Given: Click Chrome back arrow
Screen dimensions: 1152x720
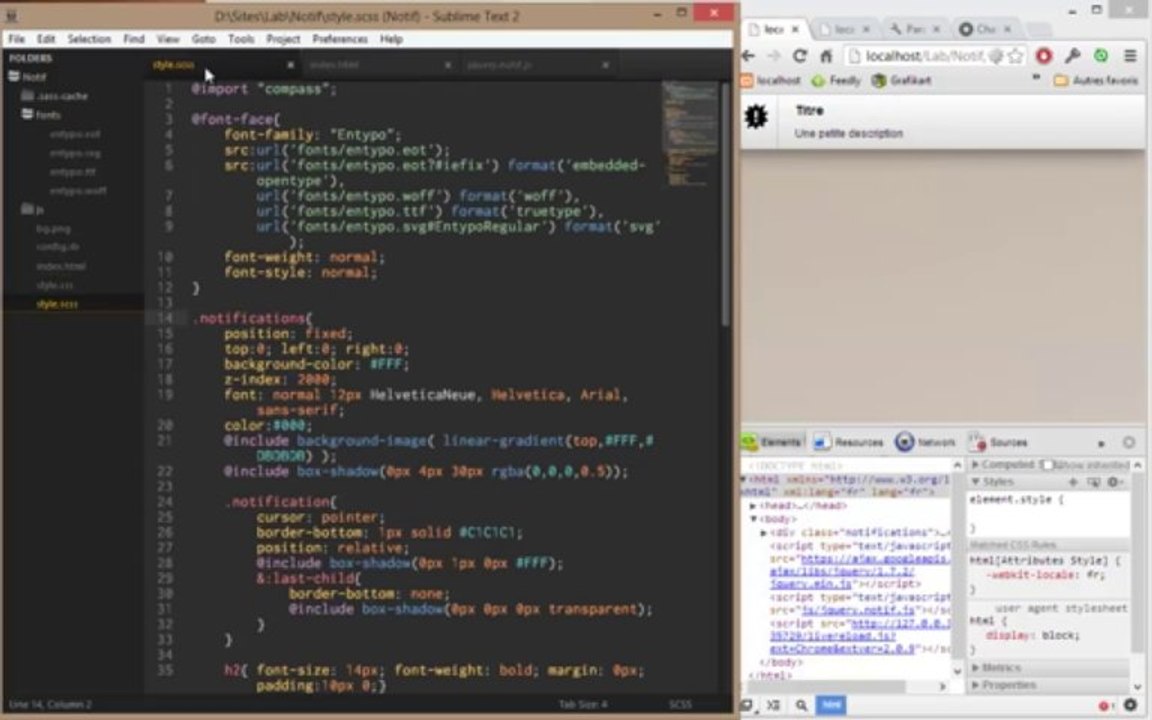Looking at the screenshot, I should click(749, 56).
